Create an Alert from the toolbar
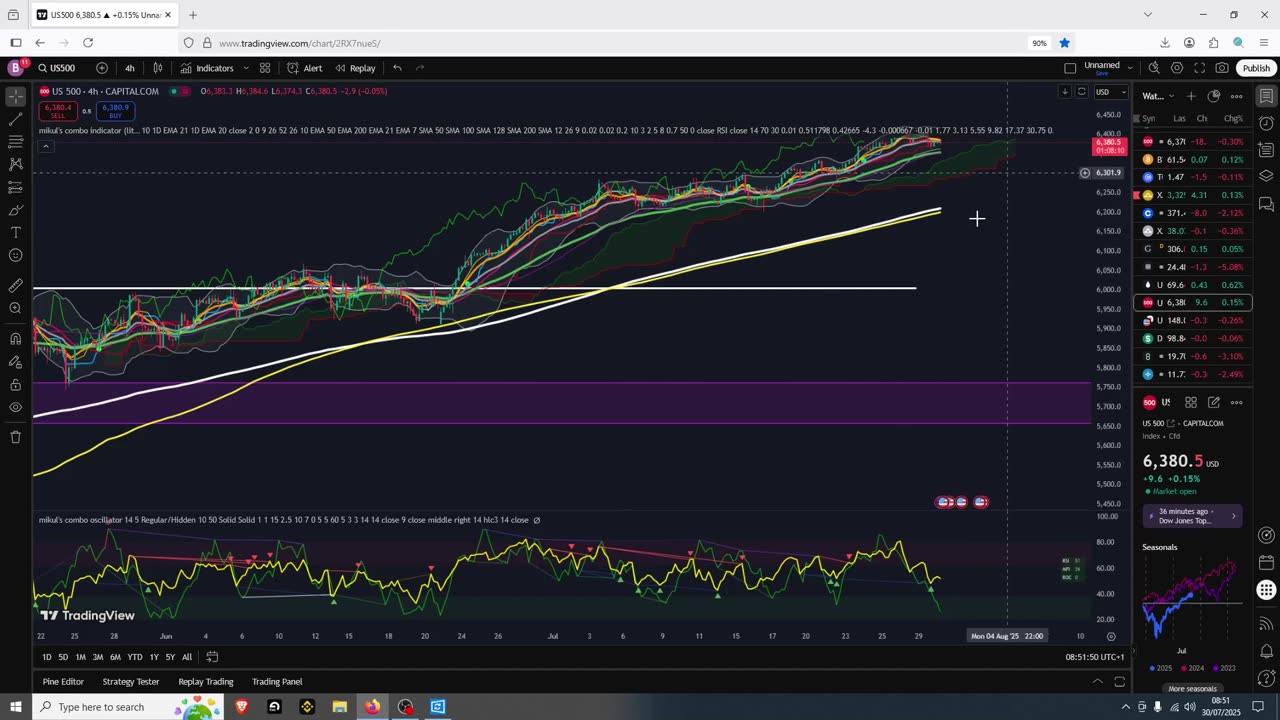The height and width of the screenshot is (720, 1280). (x=305, y=68)
